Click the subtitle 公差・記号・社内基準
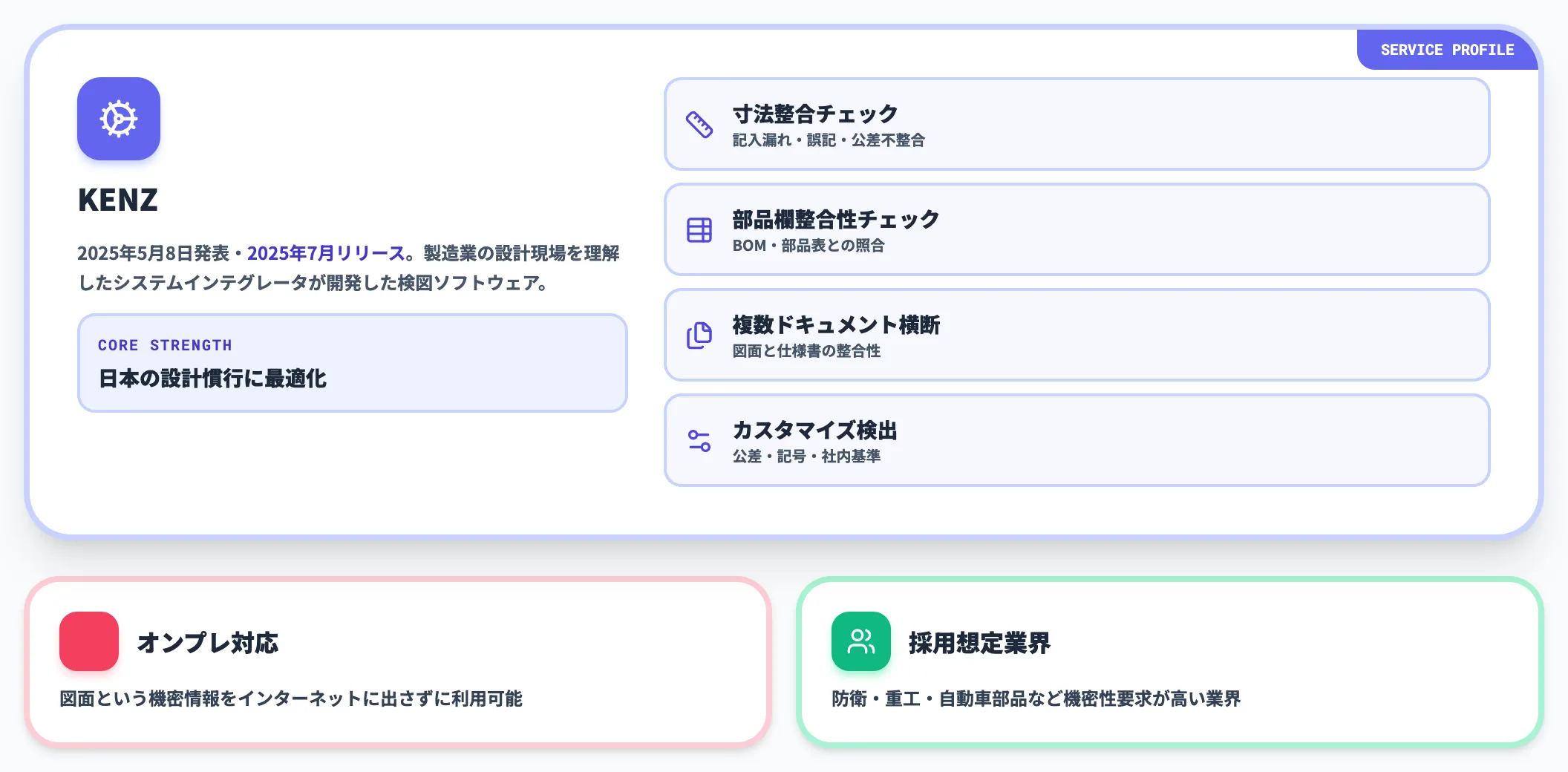Screen dimensions: 1568x772 806,457
